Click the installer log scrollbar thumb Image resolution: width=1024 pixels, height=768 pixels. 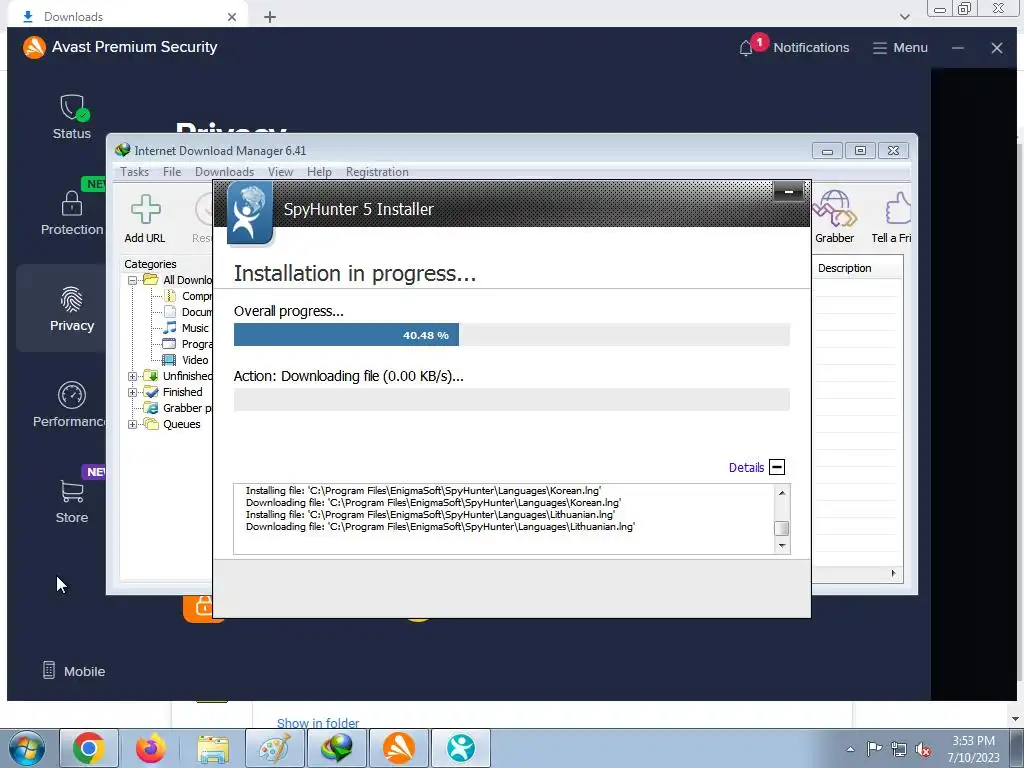click(x=781, y=528)
